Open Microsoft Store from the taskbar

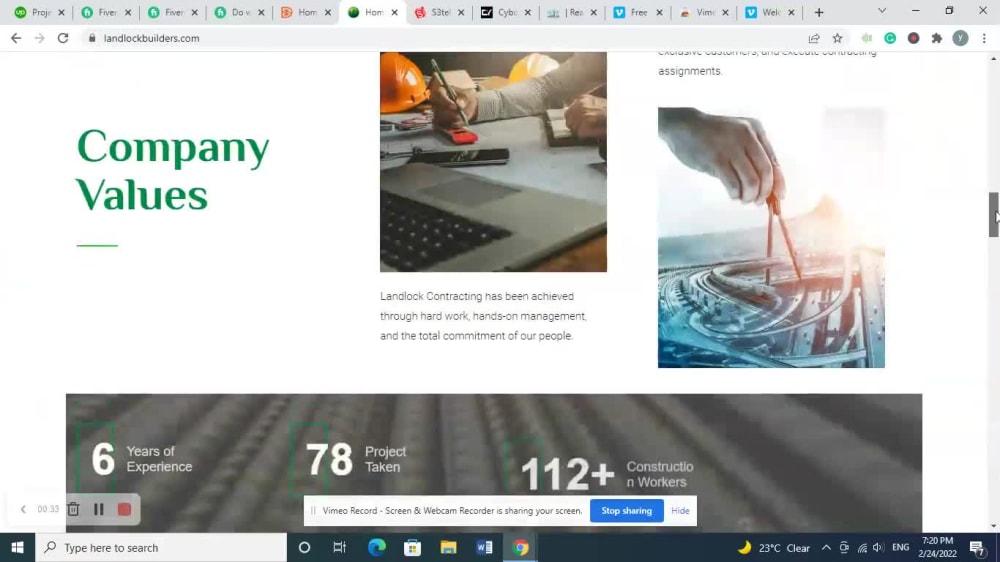point(412,547)
